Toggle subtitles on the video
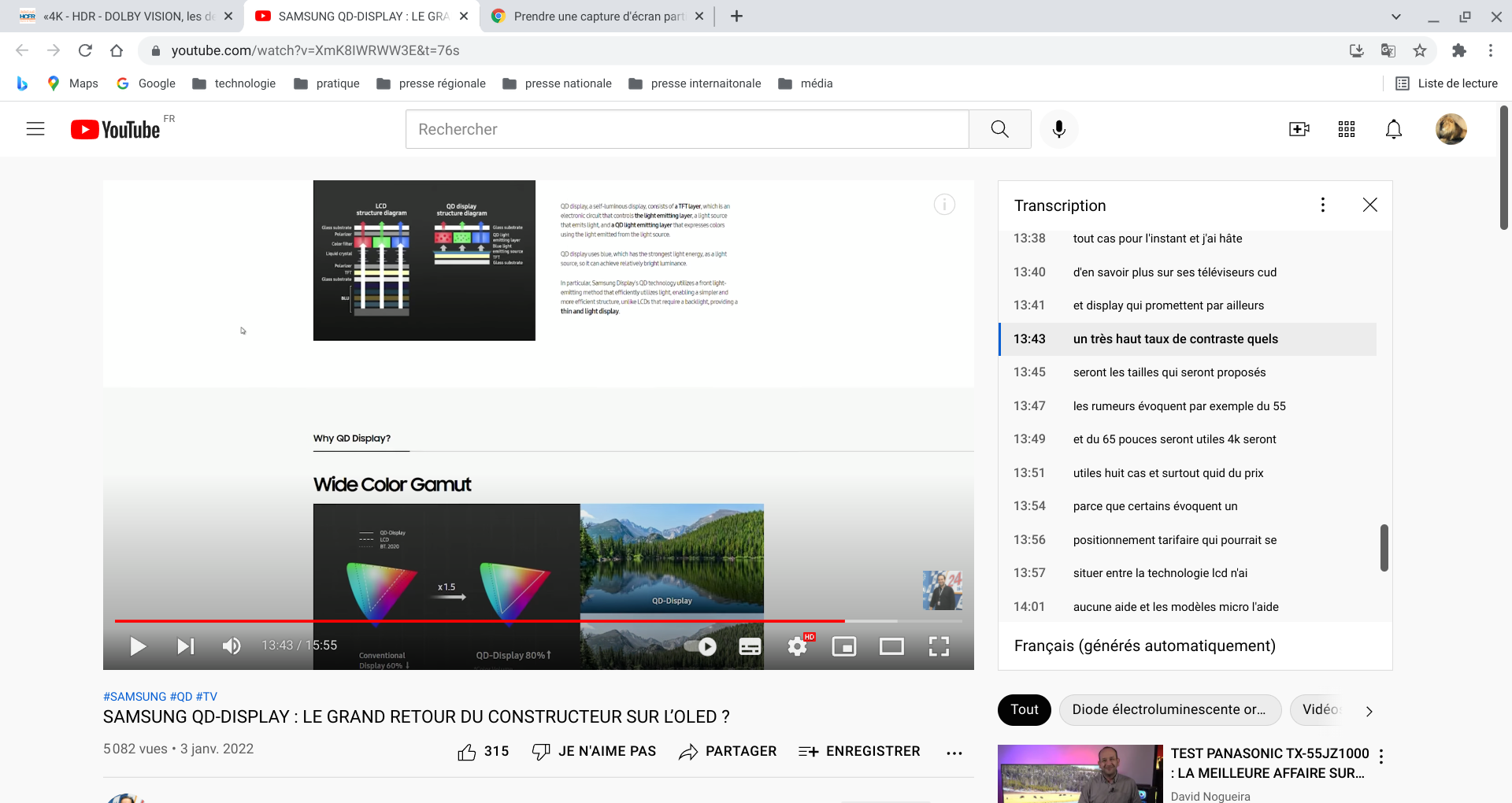 (x=750, y=646)
